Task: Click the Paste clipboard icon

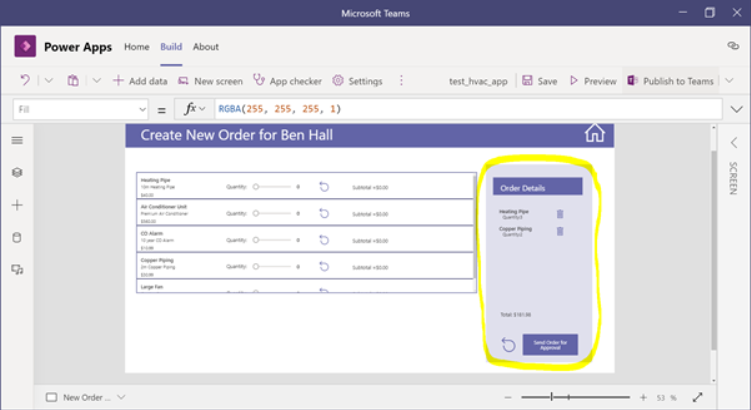Action: coord(73,80)
